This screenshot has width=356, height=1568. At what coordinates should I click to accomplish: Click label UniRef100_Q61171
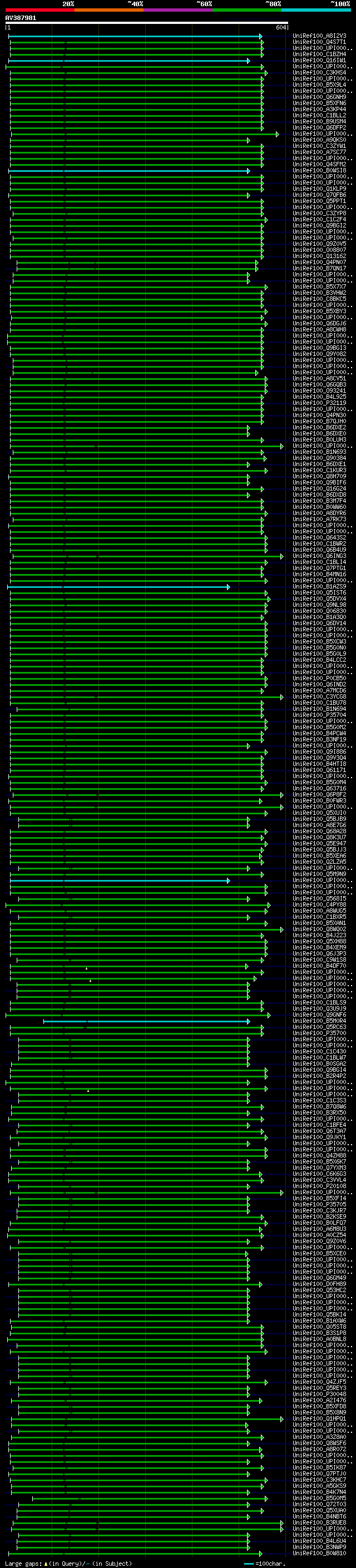click(x=319, y=770)
